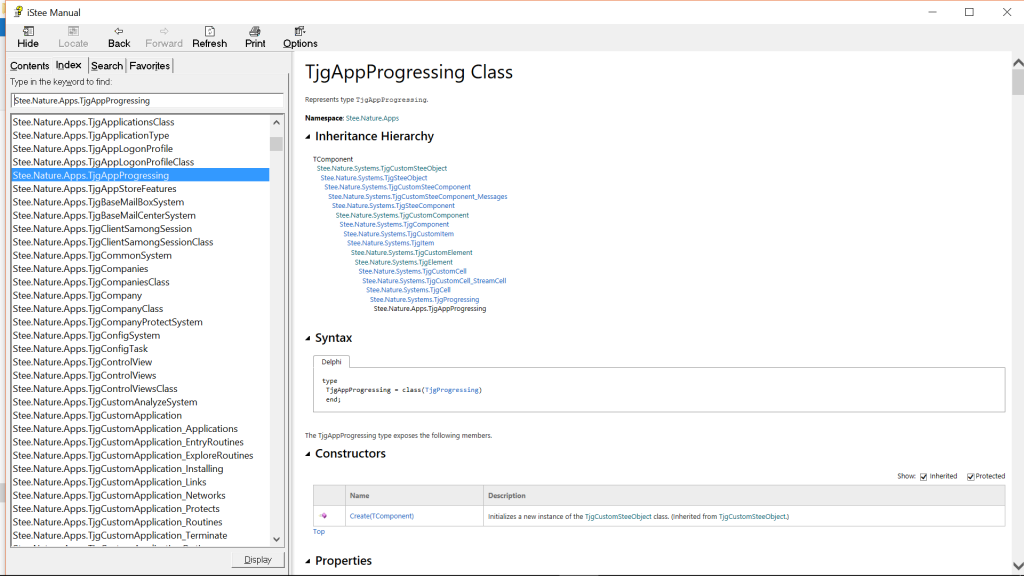Click the Back navigation arrow
The height and width of the screenshot is (576, 1024).
click(119, 32)
